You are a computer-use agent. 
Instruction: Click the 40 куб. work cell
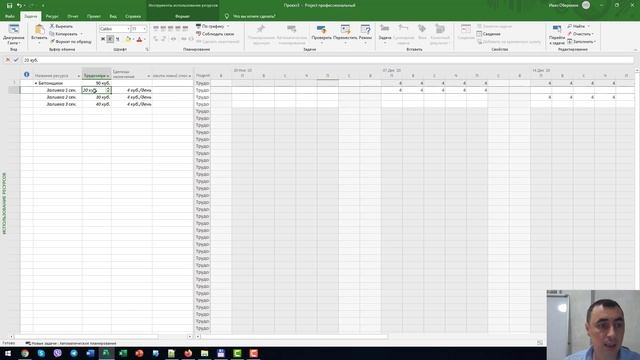97,104
